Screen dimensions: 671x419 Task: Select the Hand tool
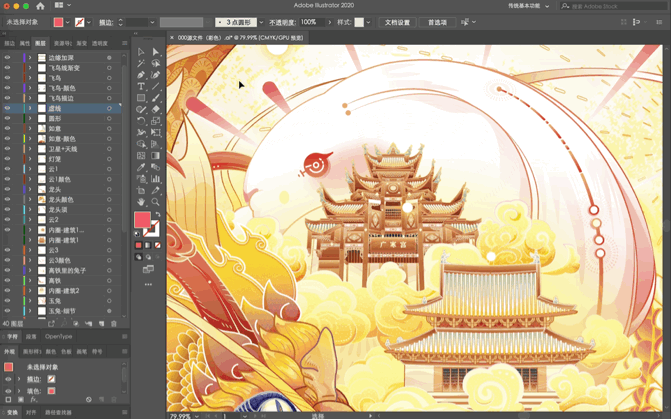pyautogui.click(x=141, y=202)
